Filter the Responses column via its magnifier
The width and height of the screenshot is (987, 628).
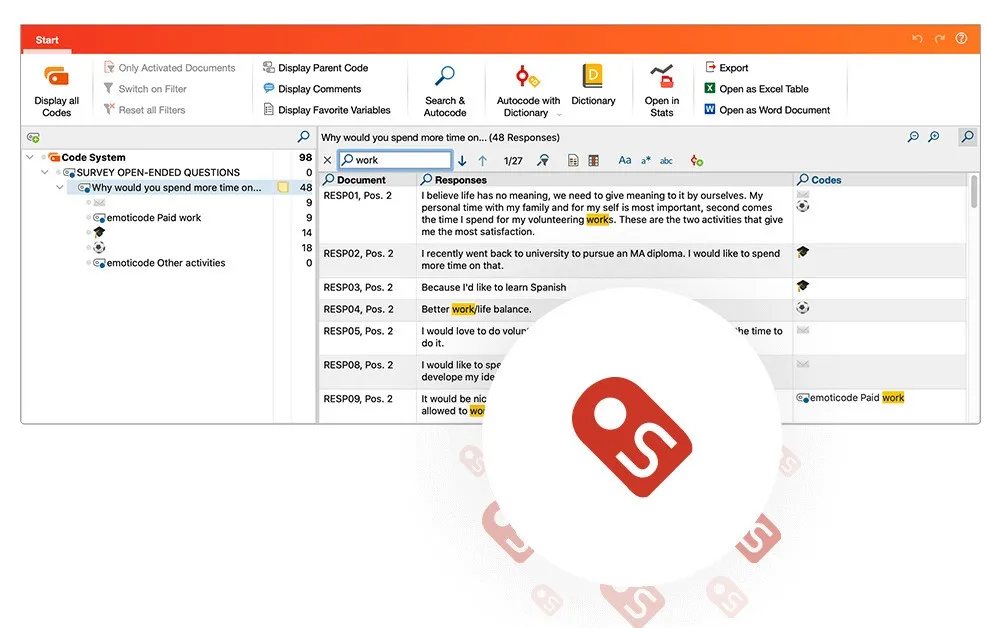click(427, 179)
